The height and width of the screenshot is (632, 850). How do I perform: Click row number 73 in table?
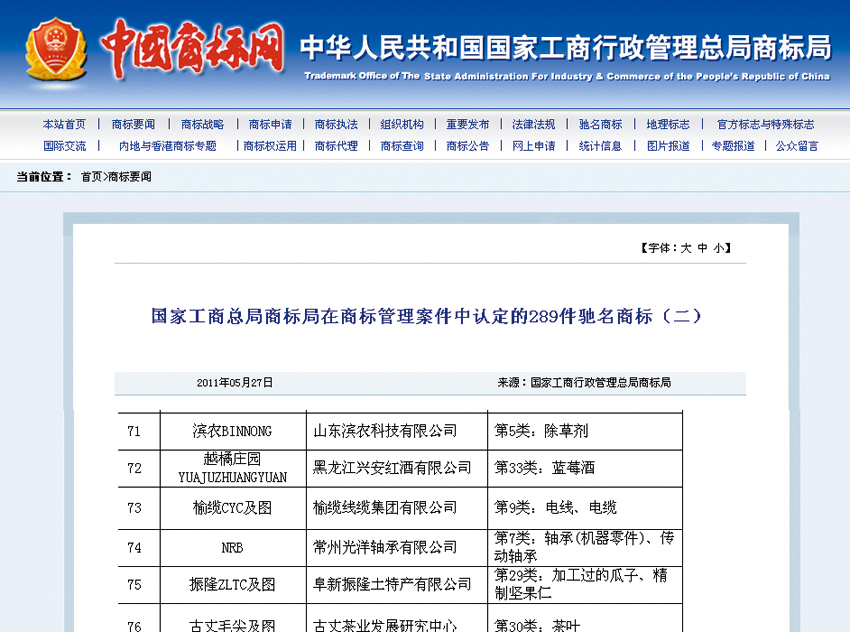click(x=134, y=508)
